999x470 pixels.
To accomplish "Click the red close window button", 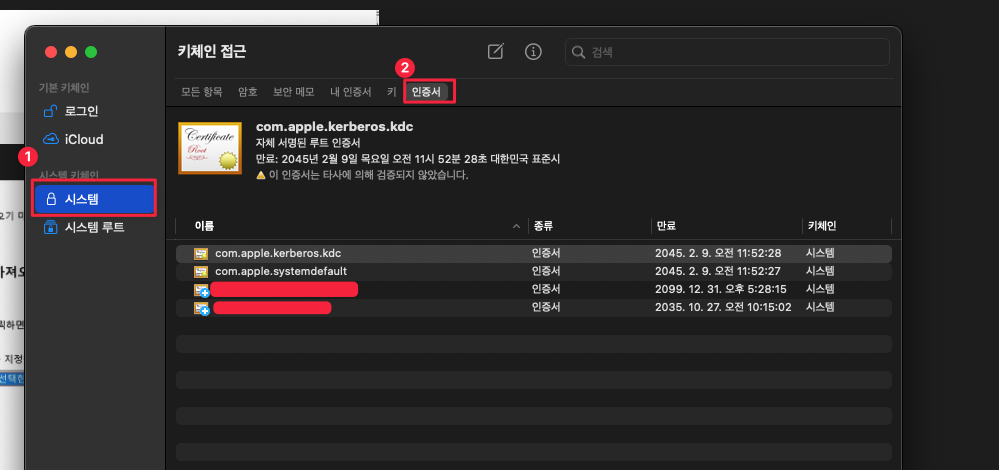I will 51,52.
